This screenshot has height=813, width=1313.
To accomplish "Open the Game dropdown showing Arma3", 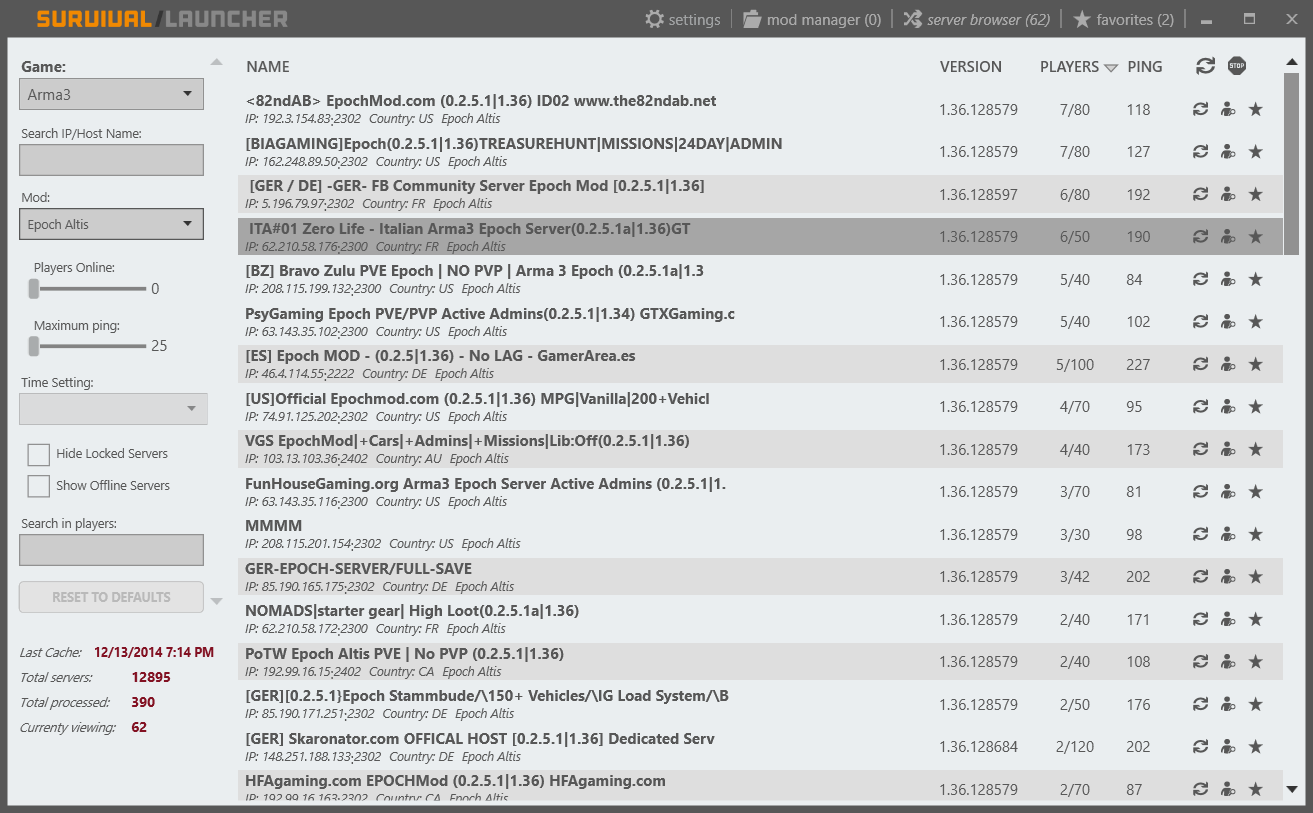I will [111, 94].
